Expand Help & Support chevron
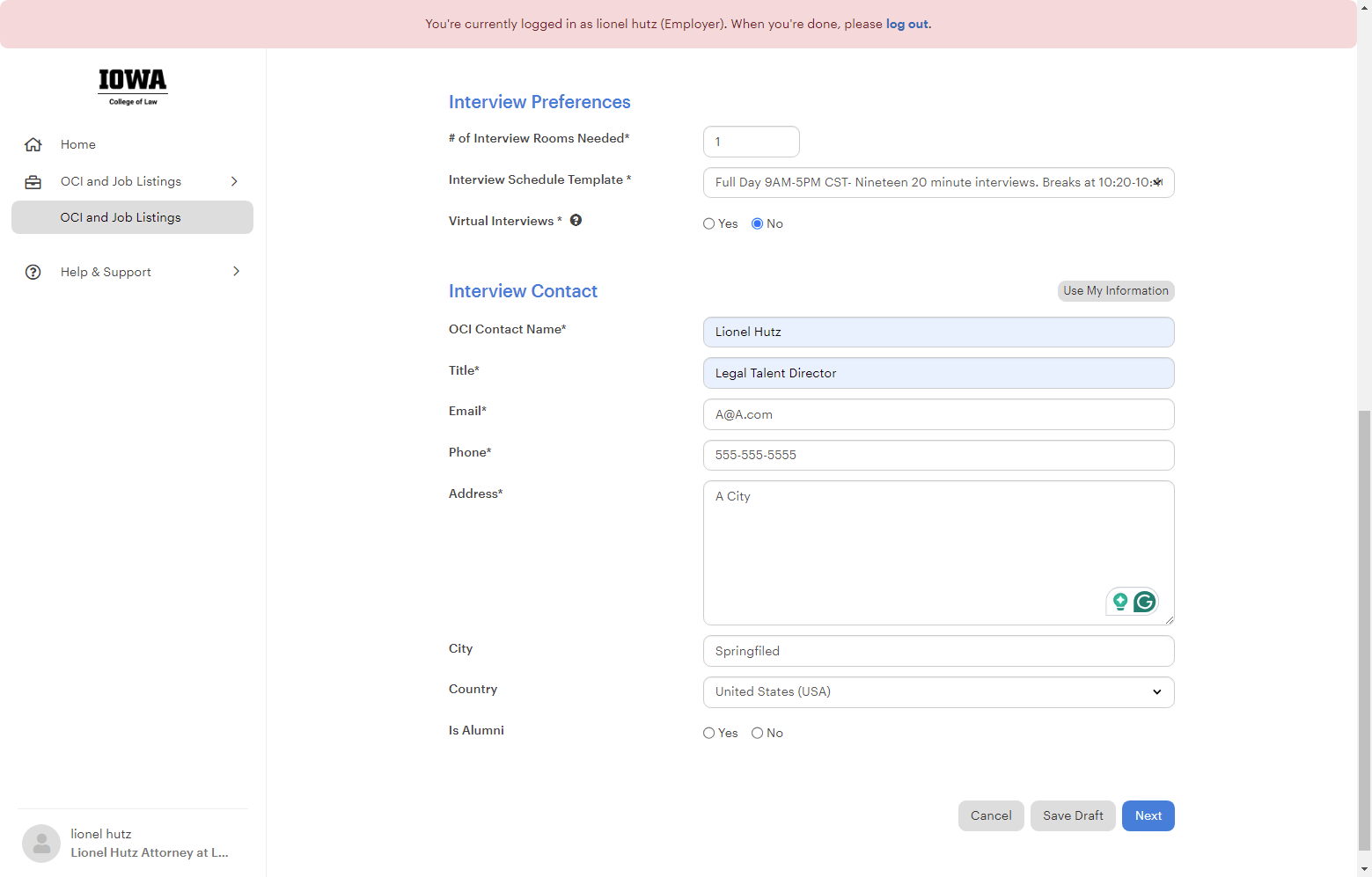 (236, 272)
